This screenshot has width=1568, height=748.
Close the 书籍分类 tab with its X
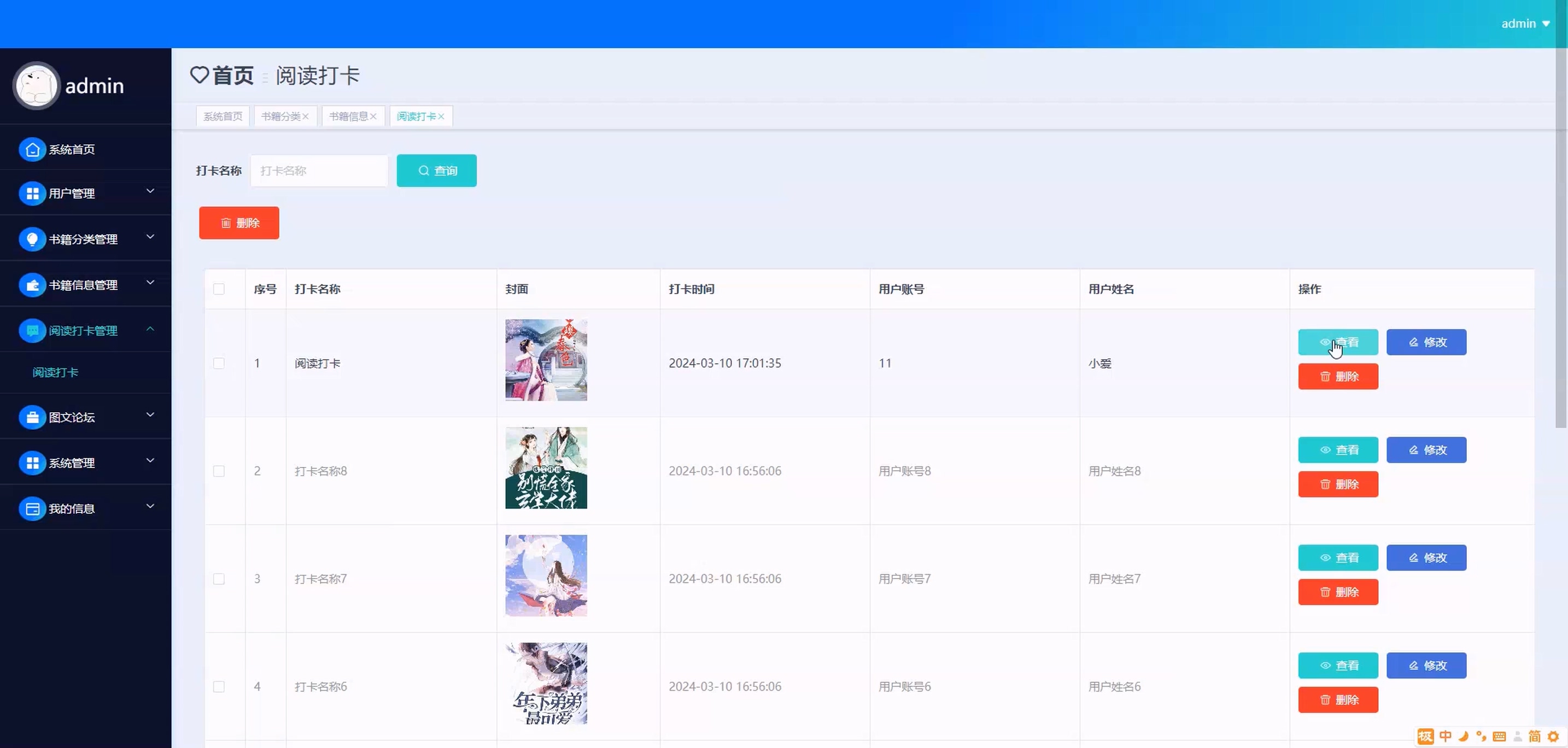(306, 116)
